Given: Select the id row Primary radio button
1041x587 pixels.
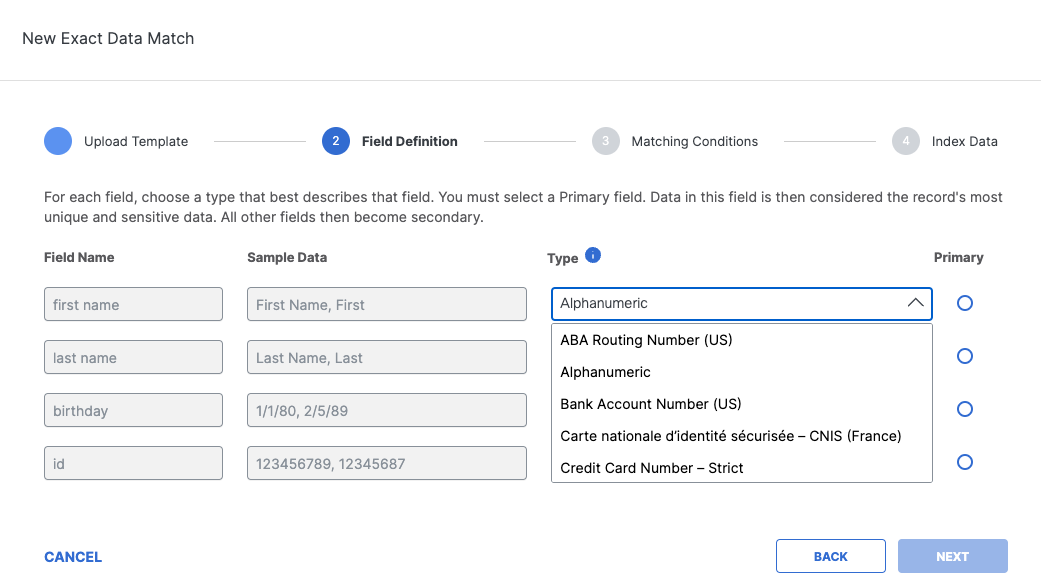Looking at the screenshot, I should tap(964, 462).
